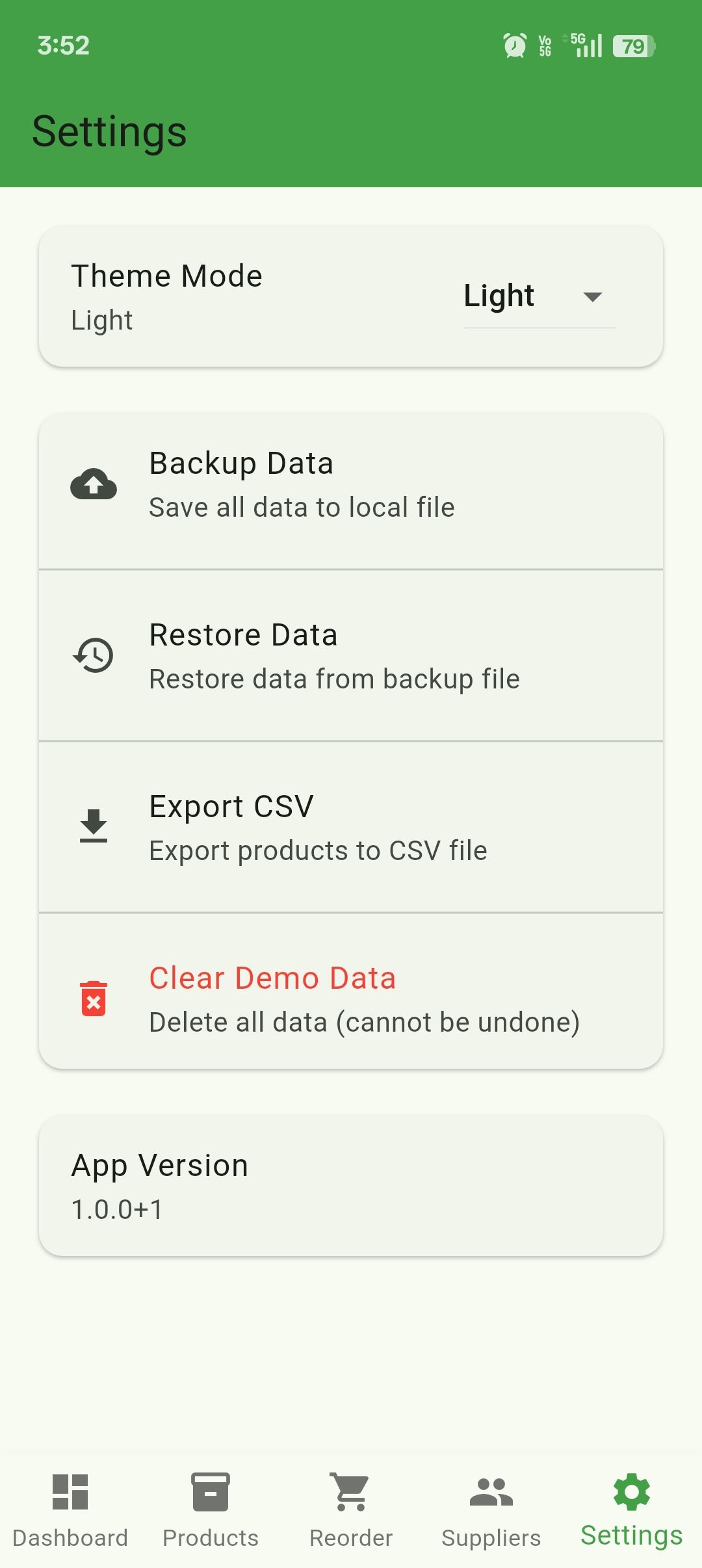Tap the Export CSV download icon

tap(94, 826)
